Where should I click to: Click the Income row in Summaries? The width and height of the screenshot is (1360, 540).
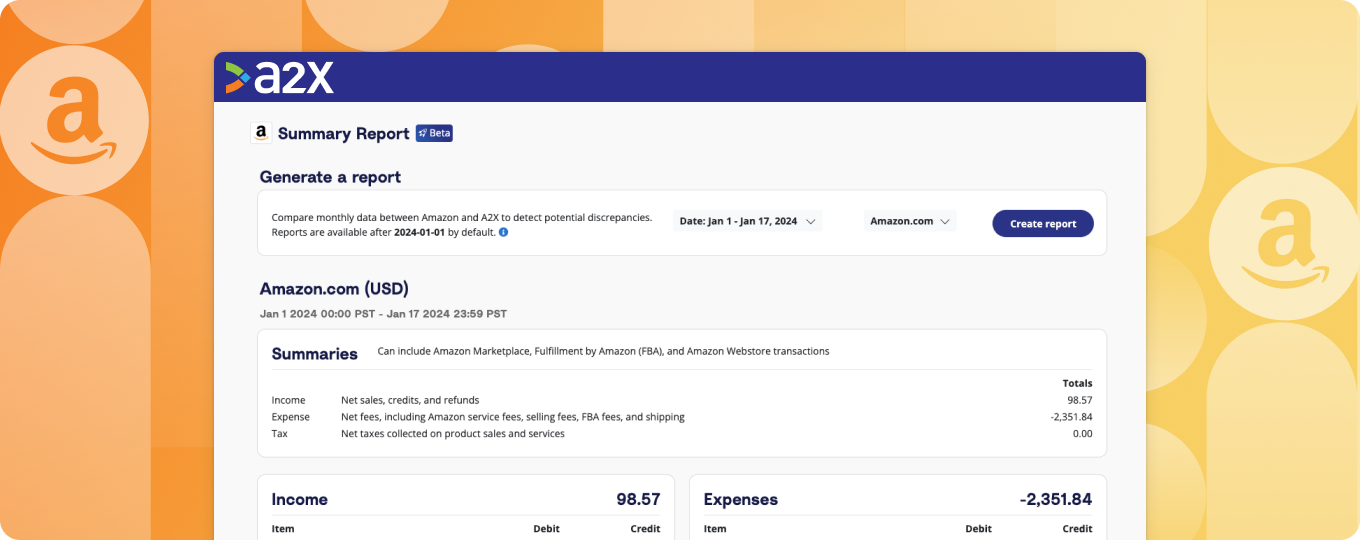[x=288, y=400]
